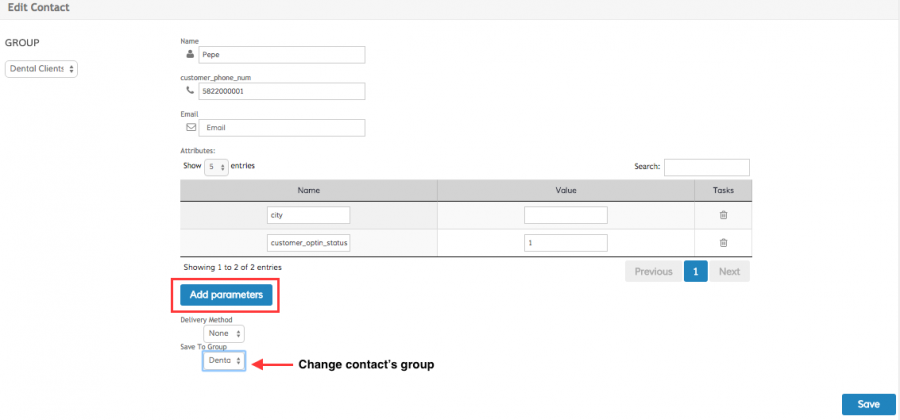Click the phone icon beside phone number
Viewport: 900px width, 420px height.
click(x=190, y=91)
